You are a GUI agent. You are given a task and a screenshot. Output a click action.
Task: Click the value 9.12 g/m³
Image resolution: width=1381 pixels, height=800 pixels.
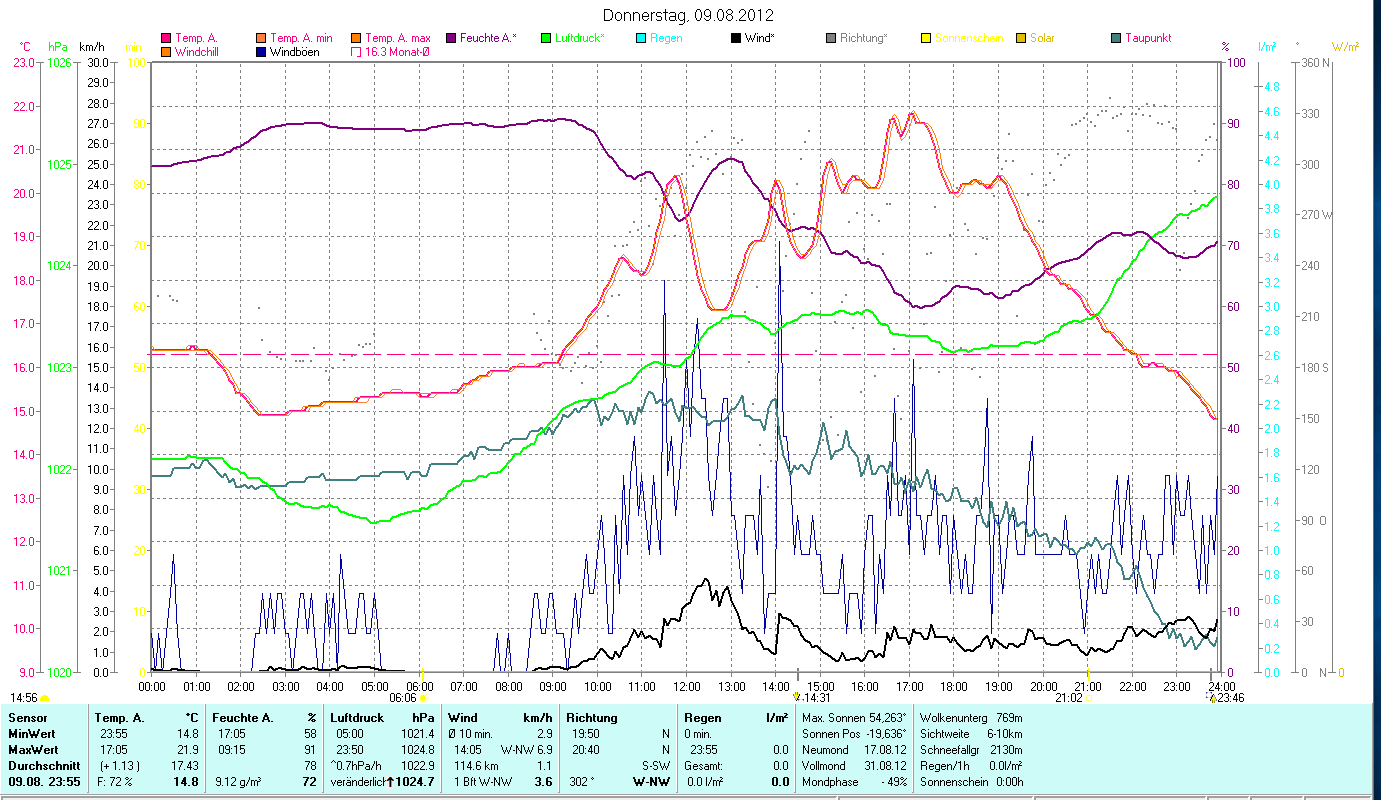(239, 781)
